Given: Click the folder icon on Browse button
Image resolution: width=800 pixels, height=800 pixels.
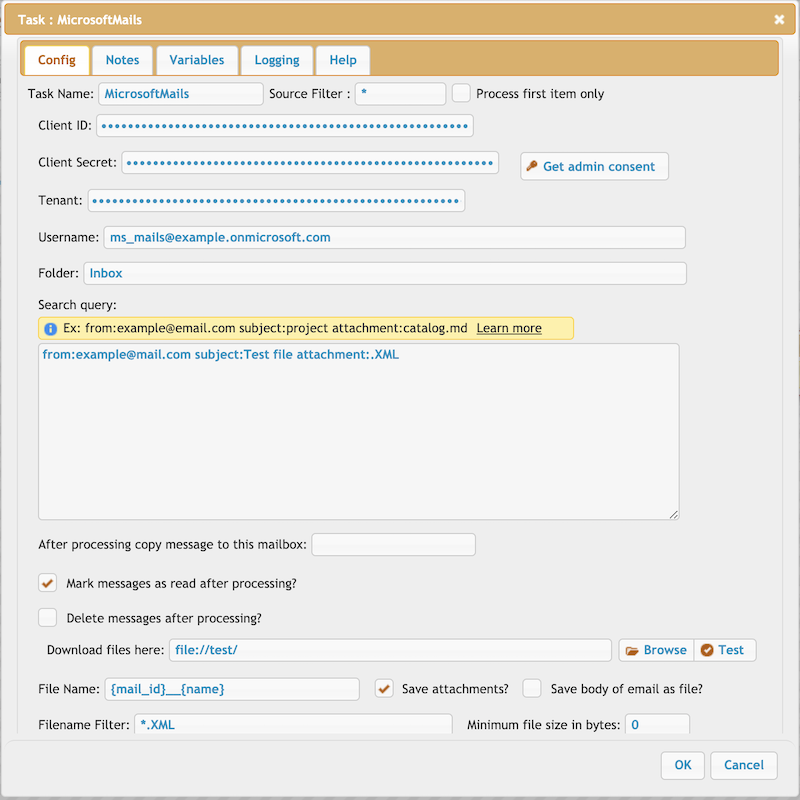Looking at the screenshot, I should [632, 651].
